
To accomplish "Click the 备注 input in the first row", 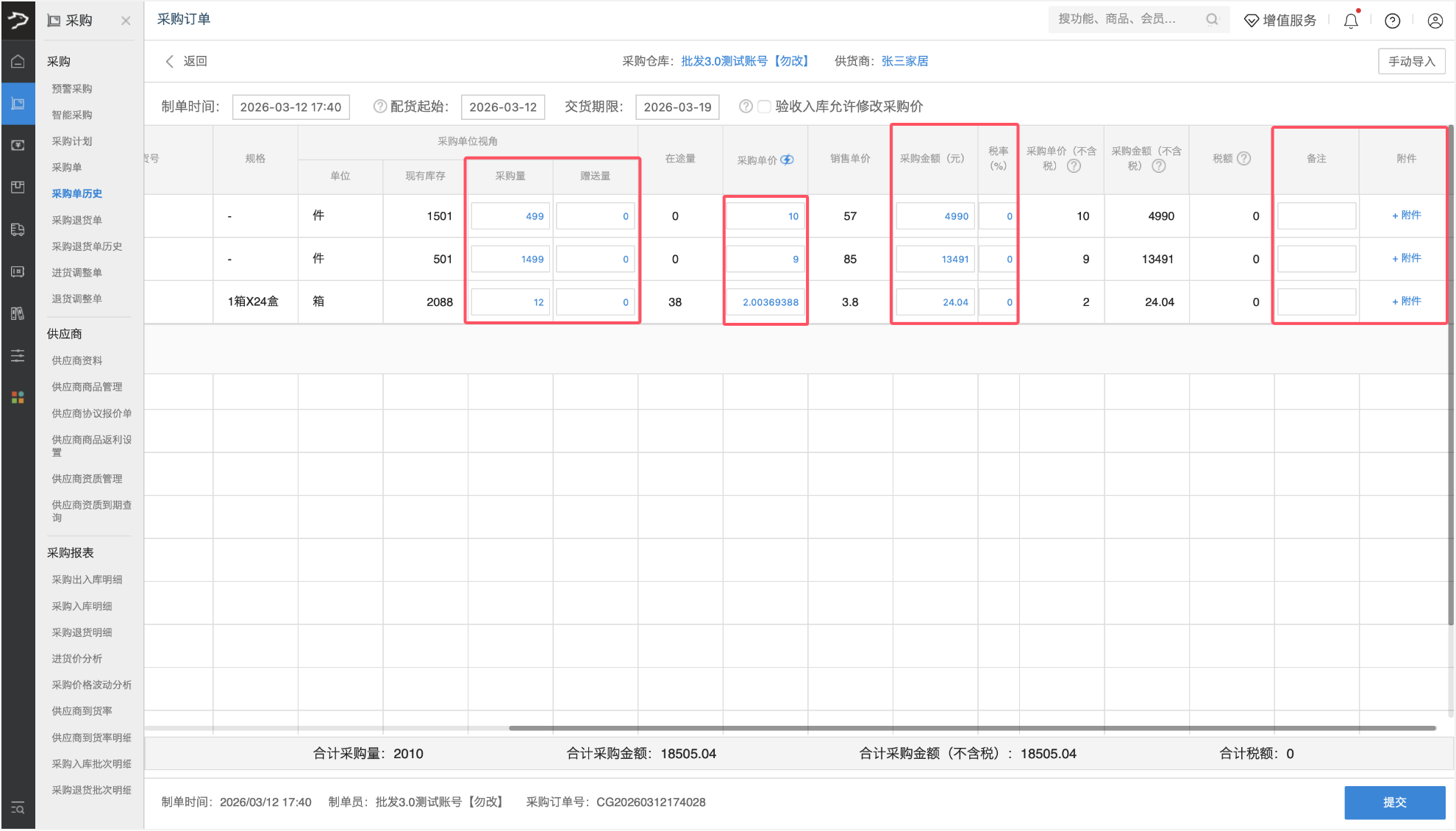I will (x=1316, y=216).
